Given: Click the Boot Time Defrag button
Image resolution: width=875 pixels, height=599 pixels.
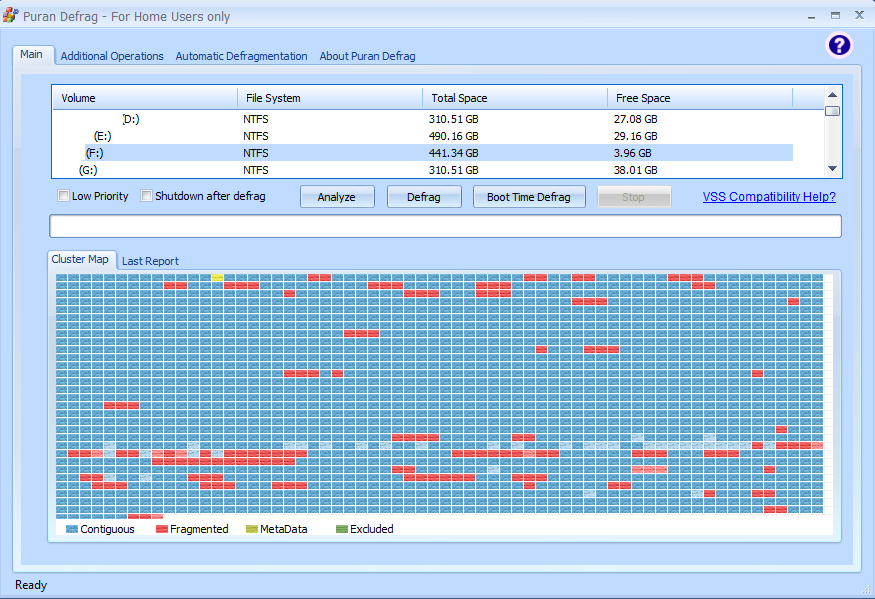Looking at the screenshot, I should coord(529,197).
